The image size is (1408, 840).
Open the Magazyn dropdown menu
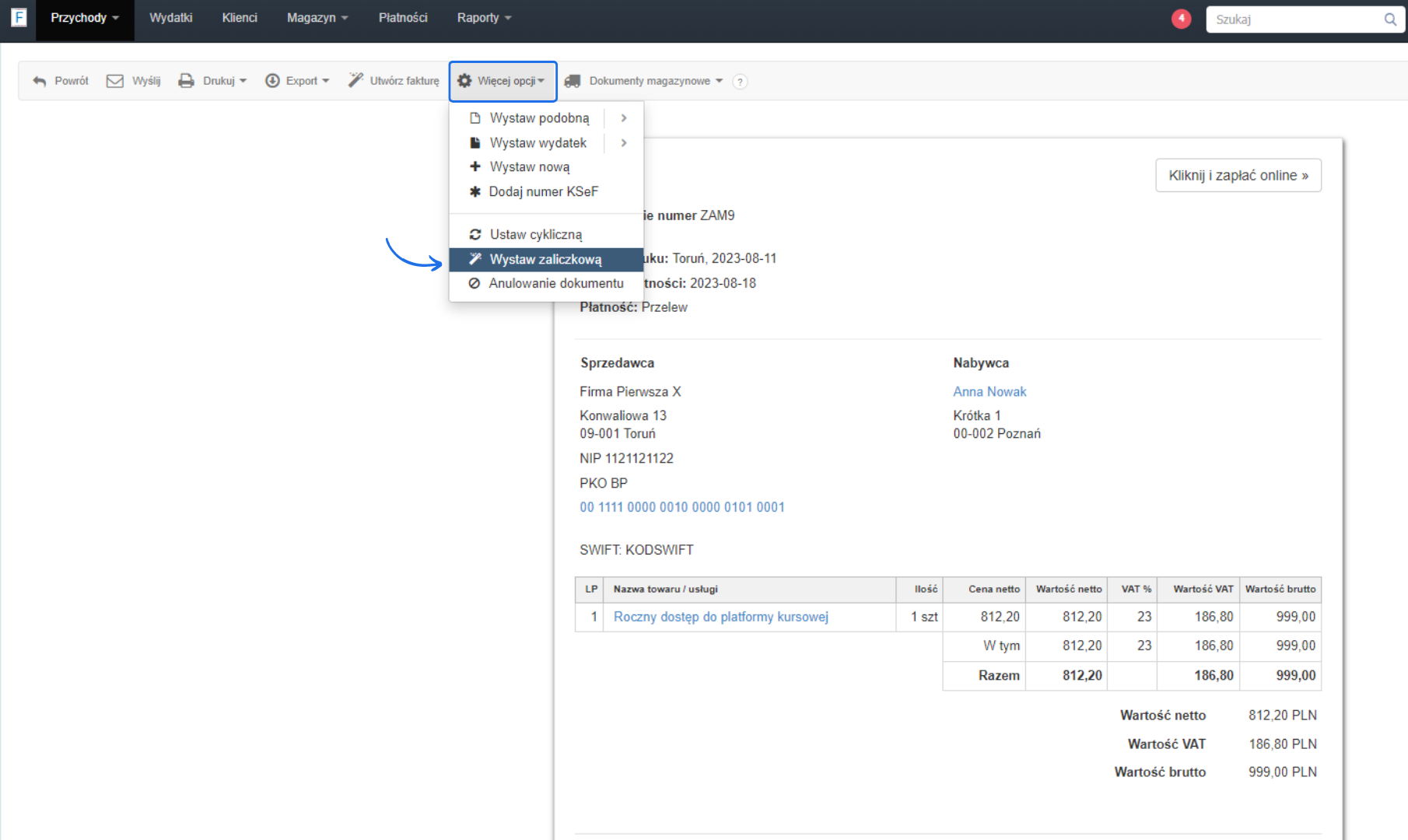coord(317,18)
